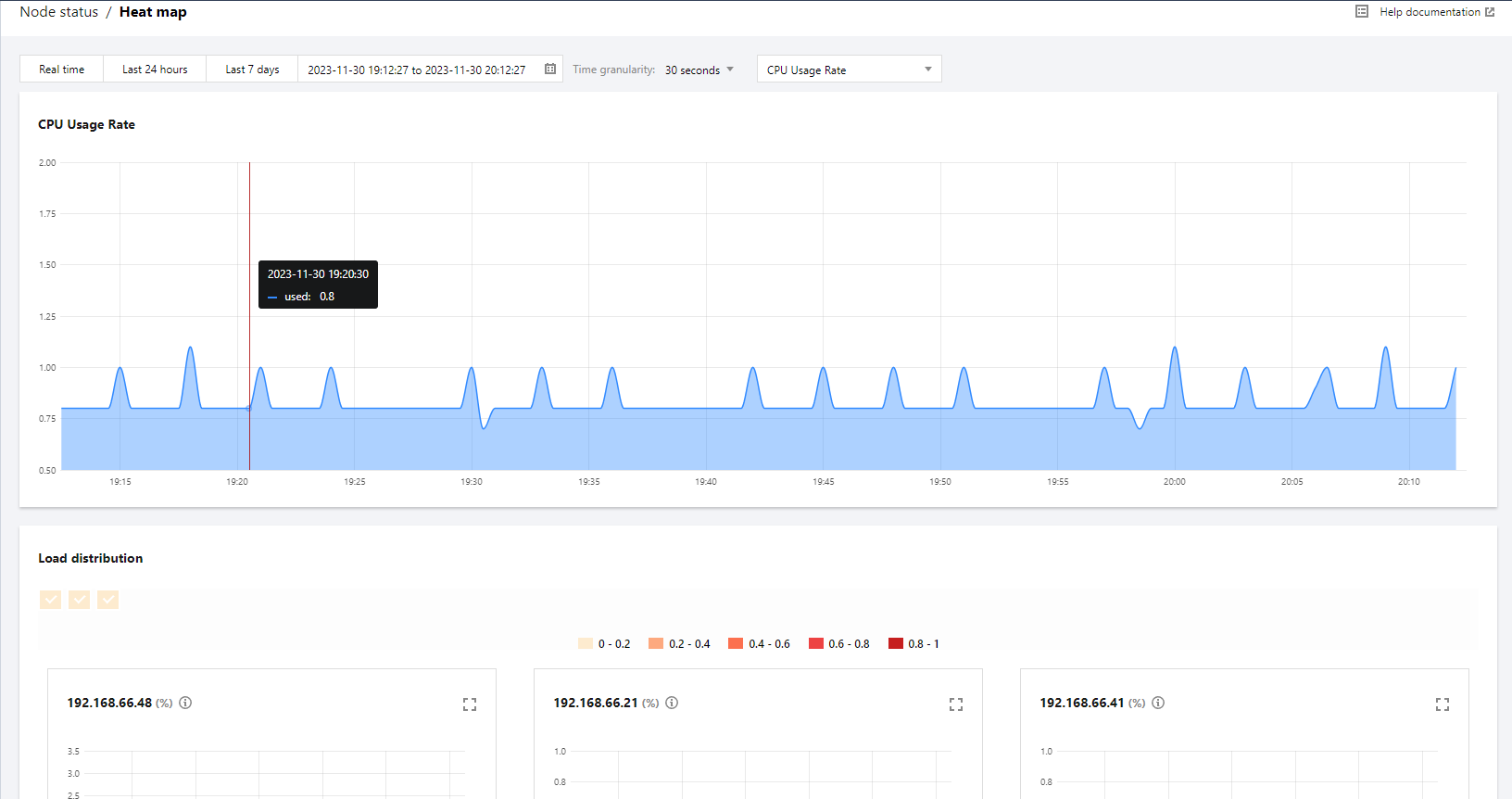Viewport: 1512px width, 799px height.
Task: Open the Time granularity 30 seconds dropdown
Action: pyautogui.click(x=699, y=70)
